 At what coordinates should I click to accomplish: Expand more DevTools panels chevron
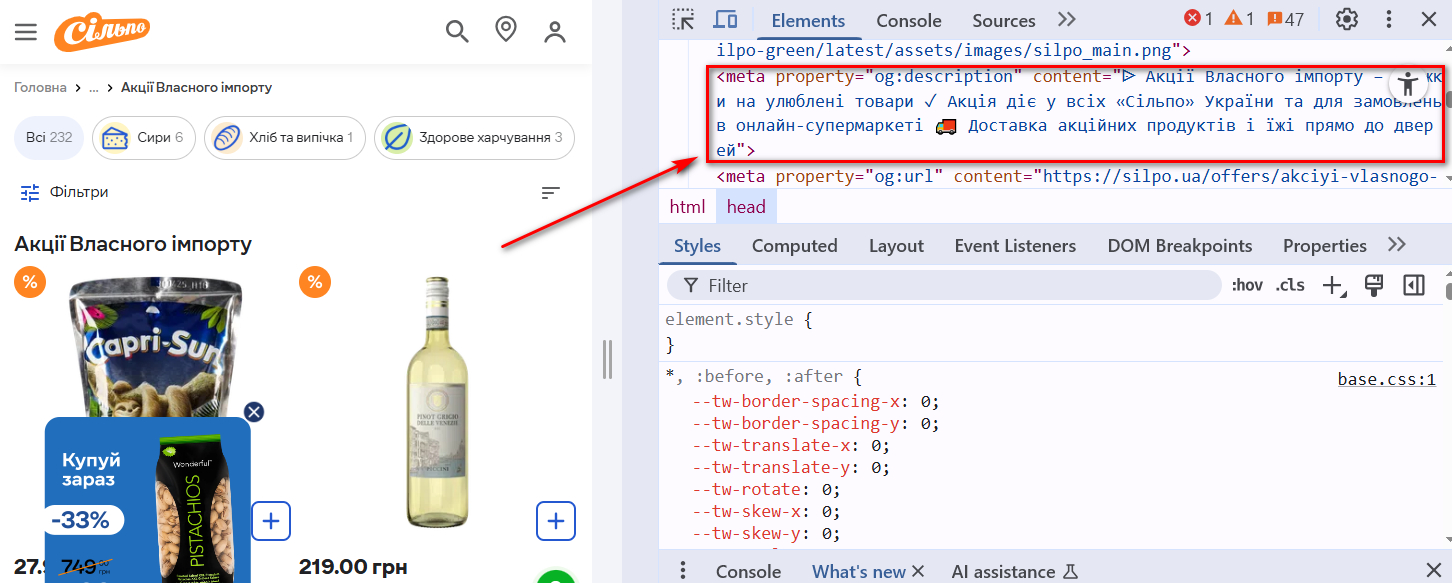(x=1067, y=19)
